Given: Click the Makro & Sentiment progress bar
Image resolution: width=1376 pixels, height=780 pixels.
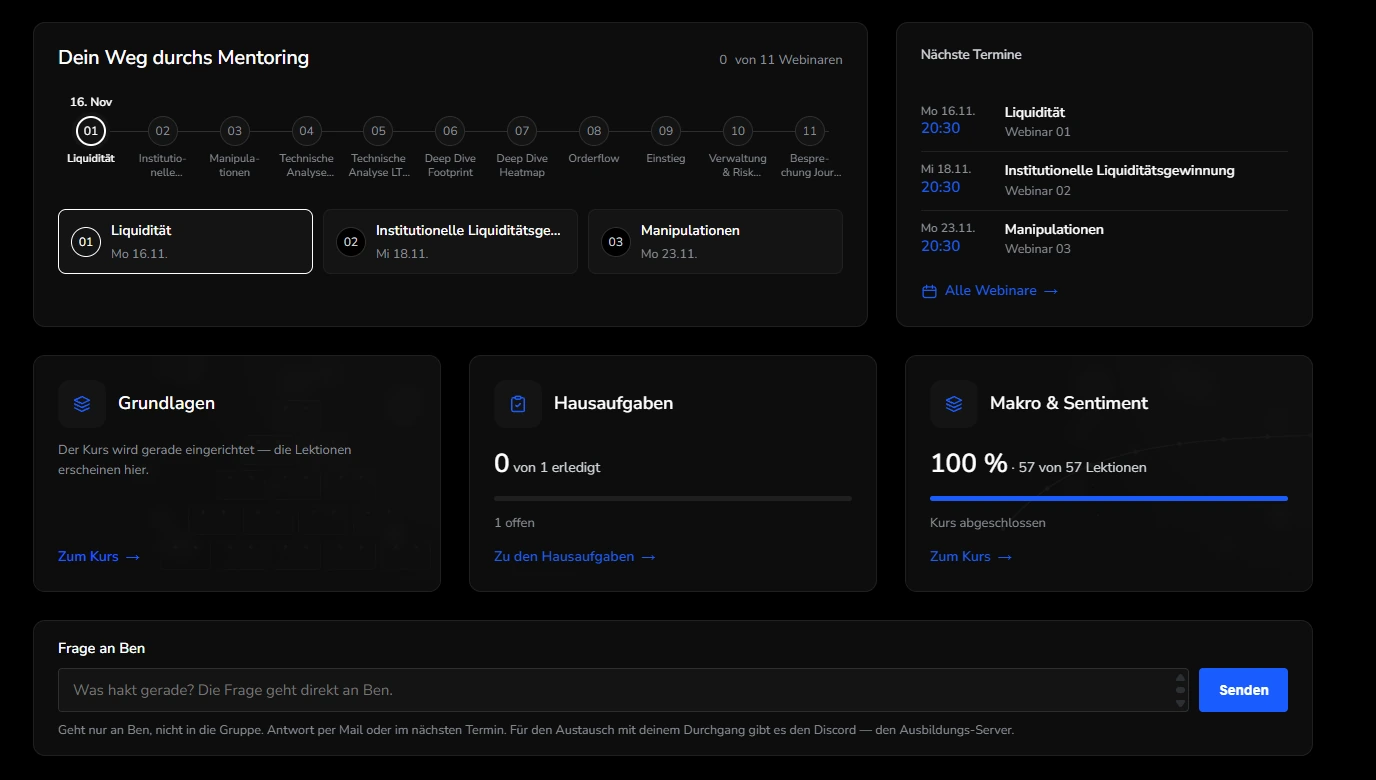Looking at the screenshot, I should point(1109,498).
